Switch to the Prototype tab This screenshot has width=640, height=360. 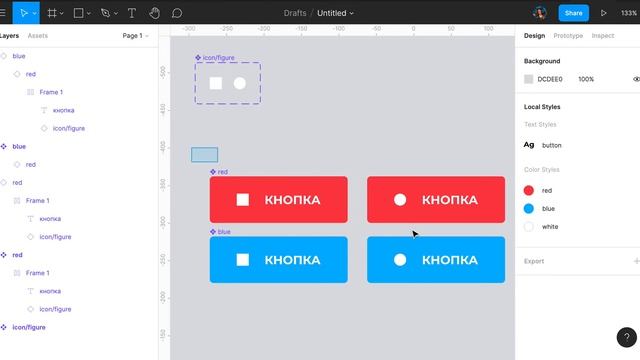(x=568, y=36)
